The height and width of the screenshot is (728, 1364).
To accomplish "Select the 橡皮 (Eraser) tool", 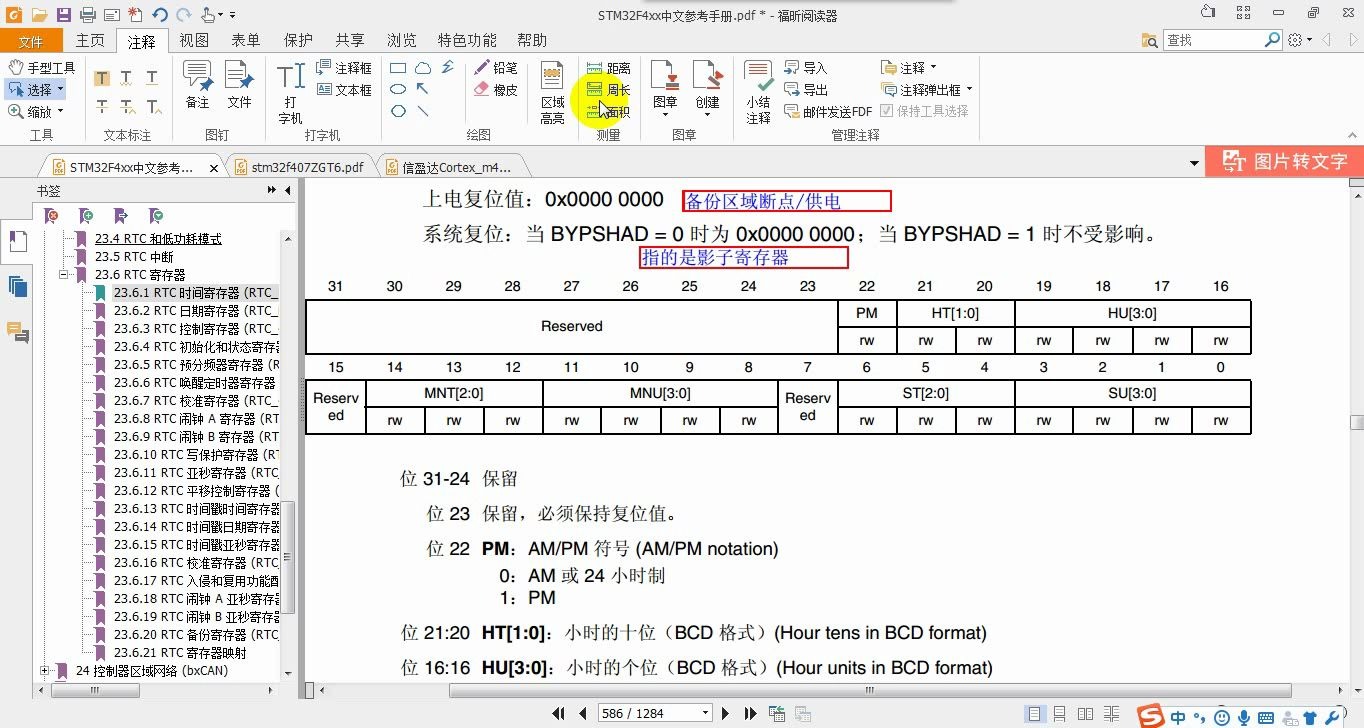I will [x=497, y=89].
